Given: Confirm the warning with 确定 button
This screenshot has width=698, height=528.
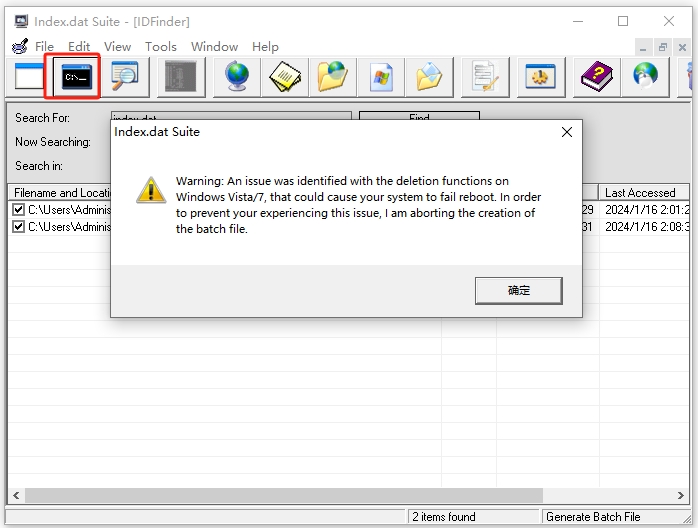Looking at the screenshot, I should pyautogui.click(x=519, y=291).
